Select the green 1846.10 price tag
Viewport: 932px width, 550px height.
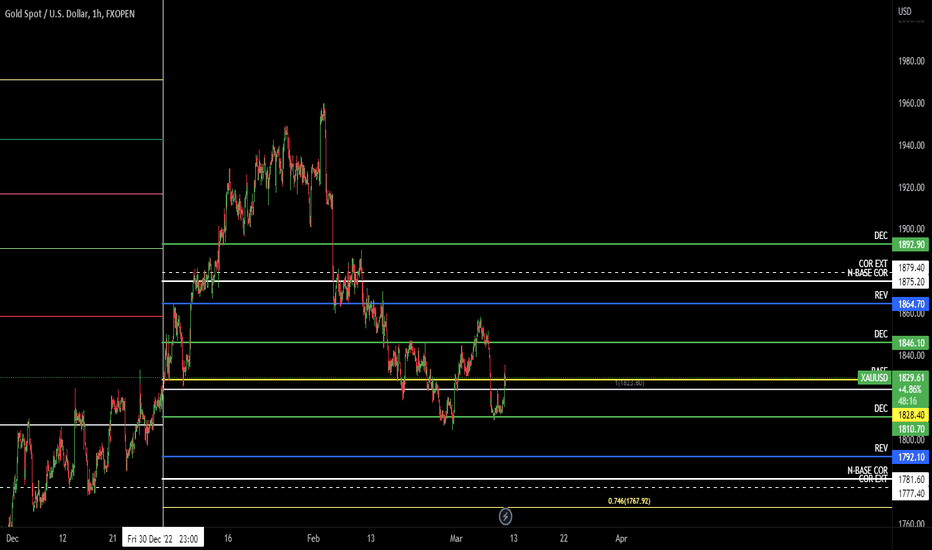tap(911, 342)
